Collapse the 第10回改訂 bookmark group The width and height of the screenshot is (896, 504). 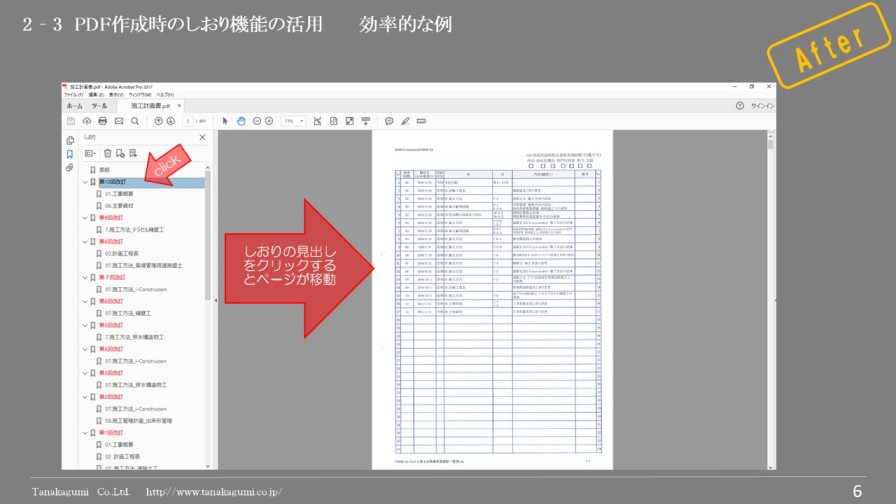point(85,182)
